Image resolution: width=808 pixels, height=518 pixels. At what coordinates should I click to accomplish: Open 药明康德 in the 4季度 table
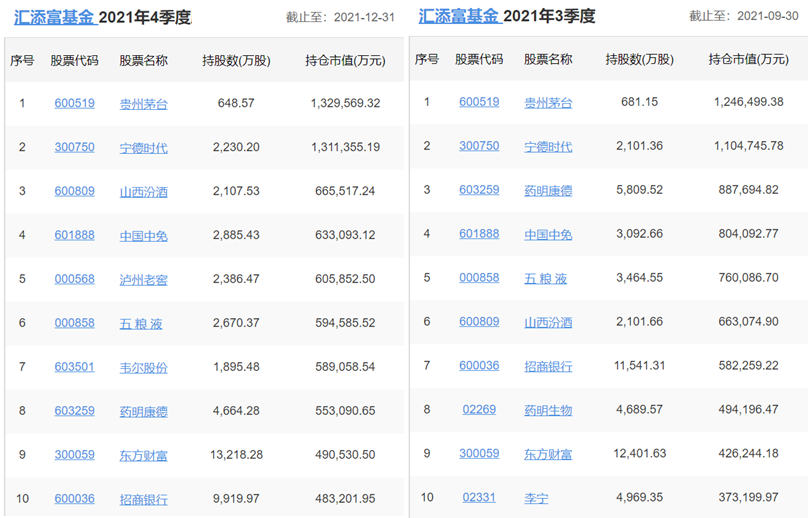click(144, 412)
